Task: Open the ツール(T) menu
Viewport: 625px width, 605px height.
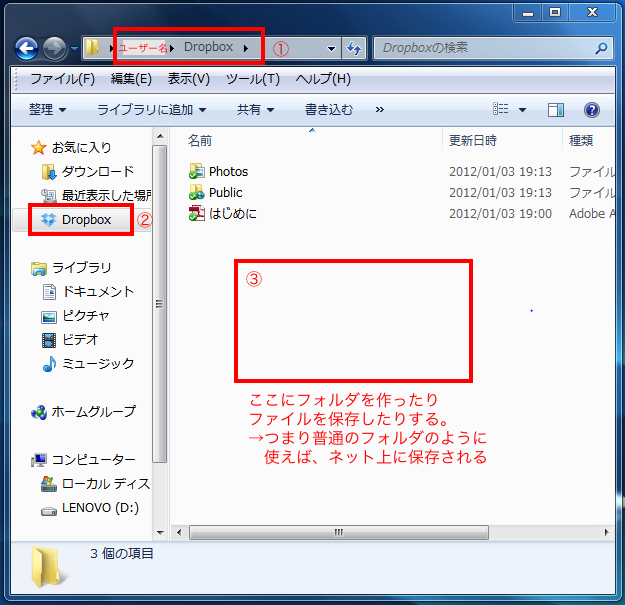Action: coord(253,79)
